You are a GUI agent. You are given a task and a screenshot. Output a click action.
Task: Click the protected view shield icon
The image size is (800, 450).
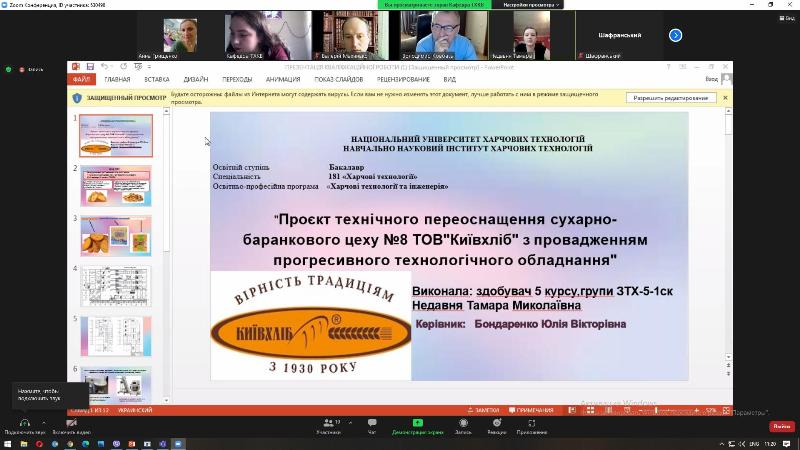(x=77, y=98)
